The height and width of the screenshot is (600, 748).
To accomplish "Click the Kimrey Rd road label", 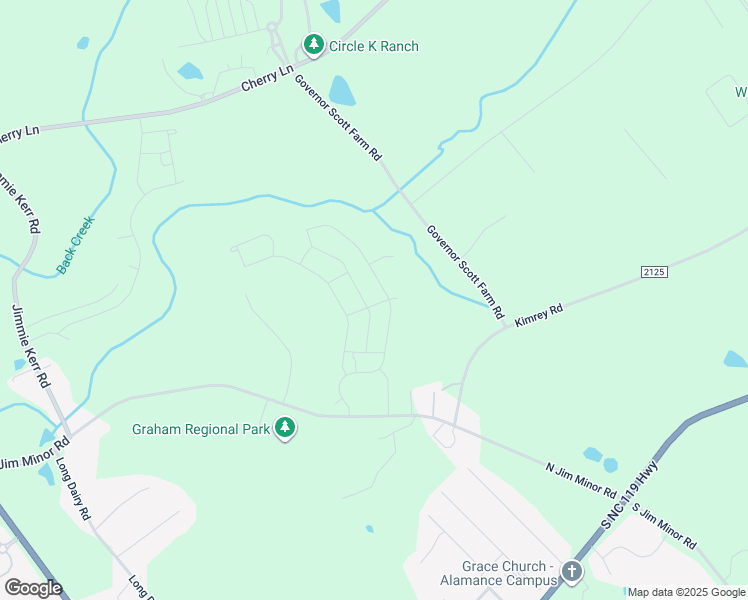I will tap(539, 315).
